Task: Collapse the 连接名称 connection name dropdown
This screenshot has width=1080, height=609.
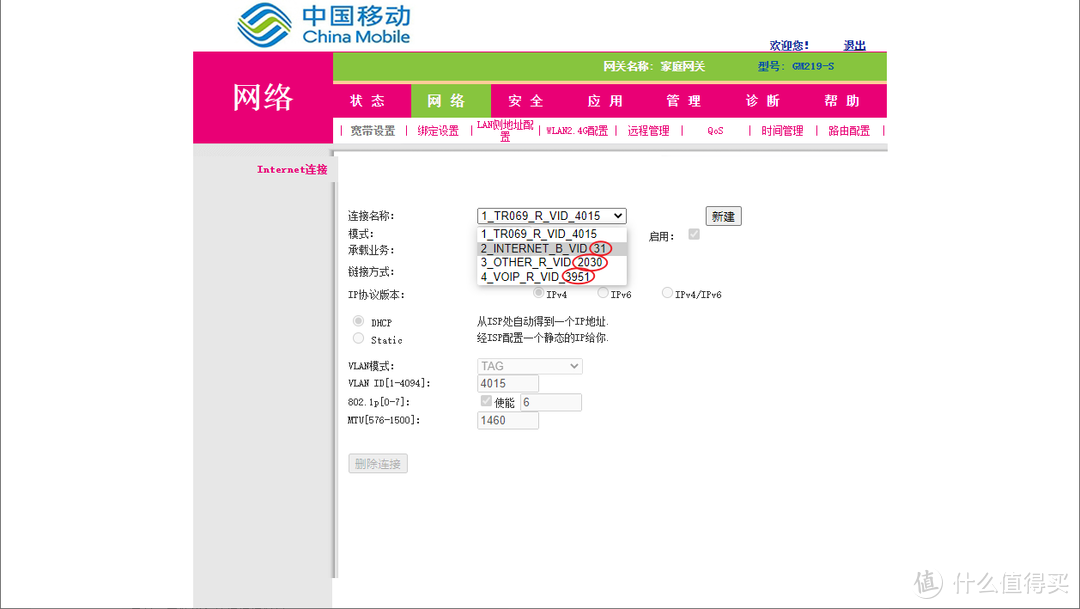Action: [x=551, y=216]
